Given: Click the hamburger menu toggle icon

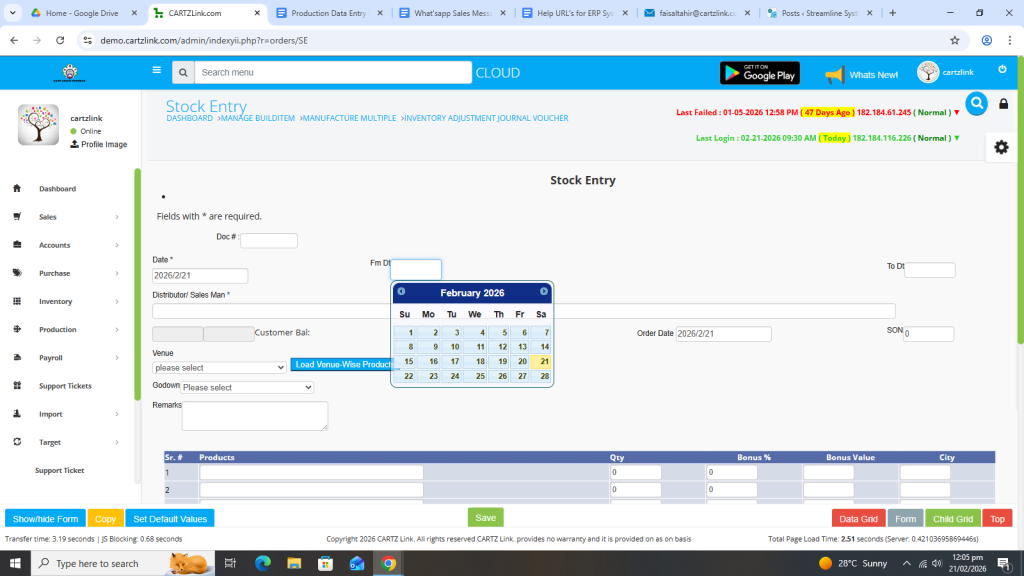Looking at the screenshot, I should pyautogui.click(x=156, y=71).
